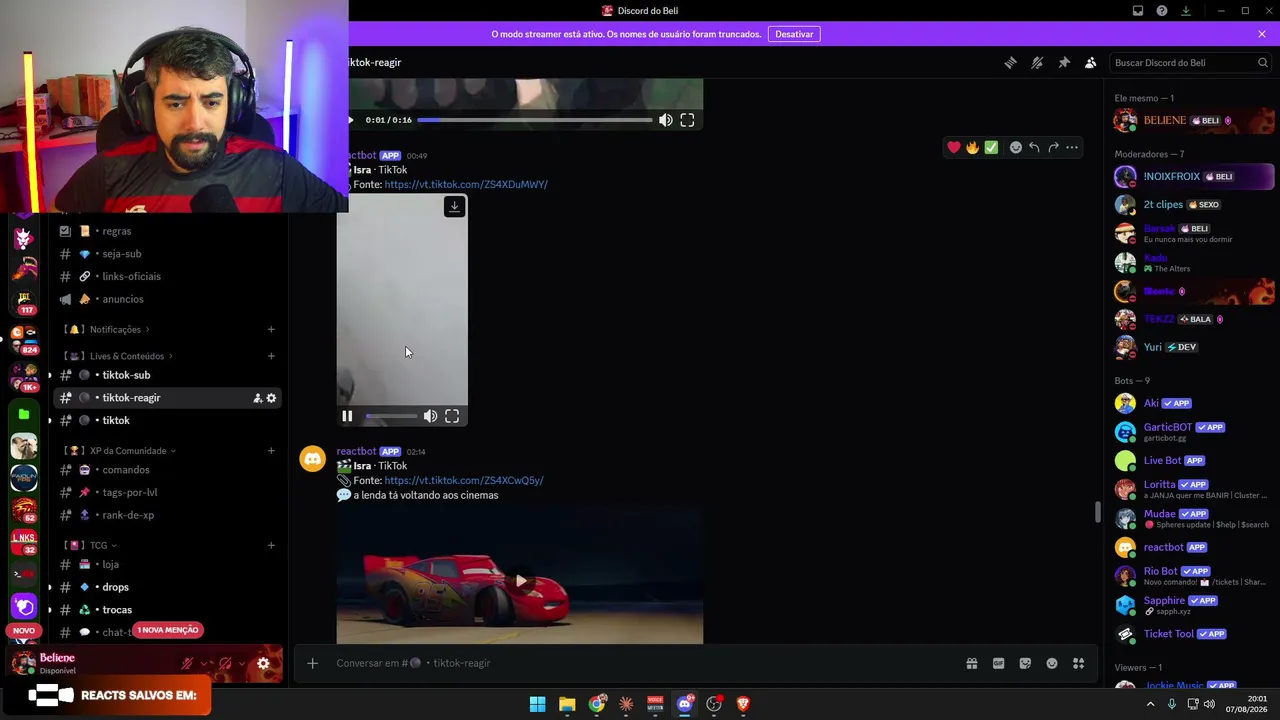Open user settings gear
The image size is (1280, 720).
[x=263, y=664]
